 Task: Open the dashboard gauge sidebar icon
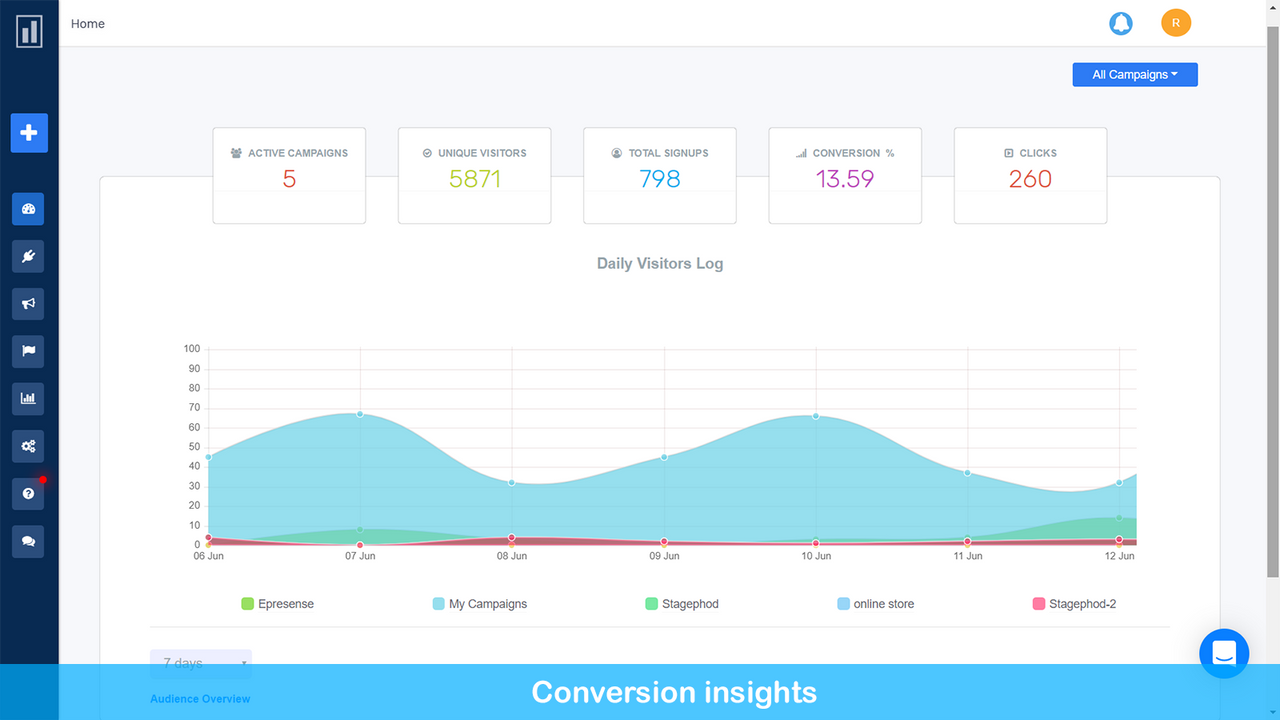[x=28, y=209]
